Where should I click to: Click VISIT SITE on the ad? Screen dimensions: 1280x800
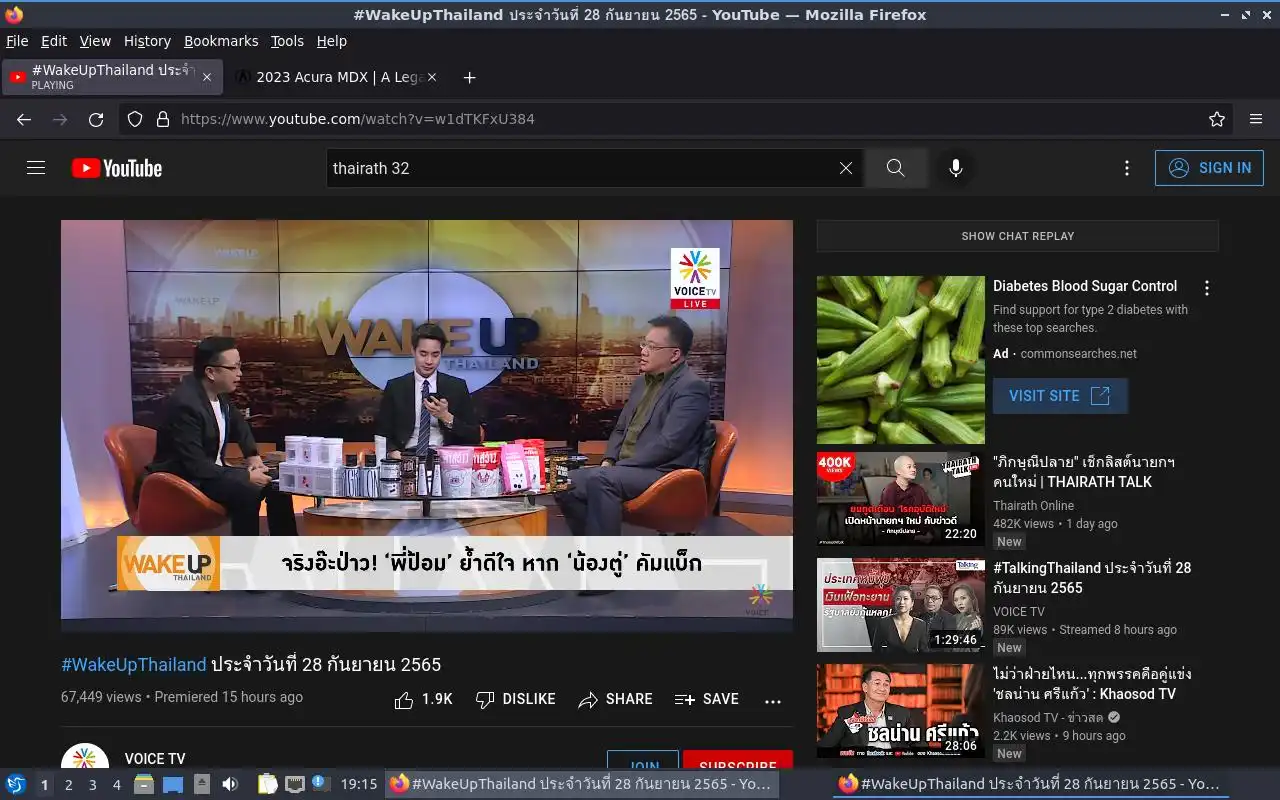point(1060,396)
